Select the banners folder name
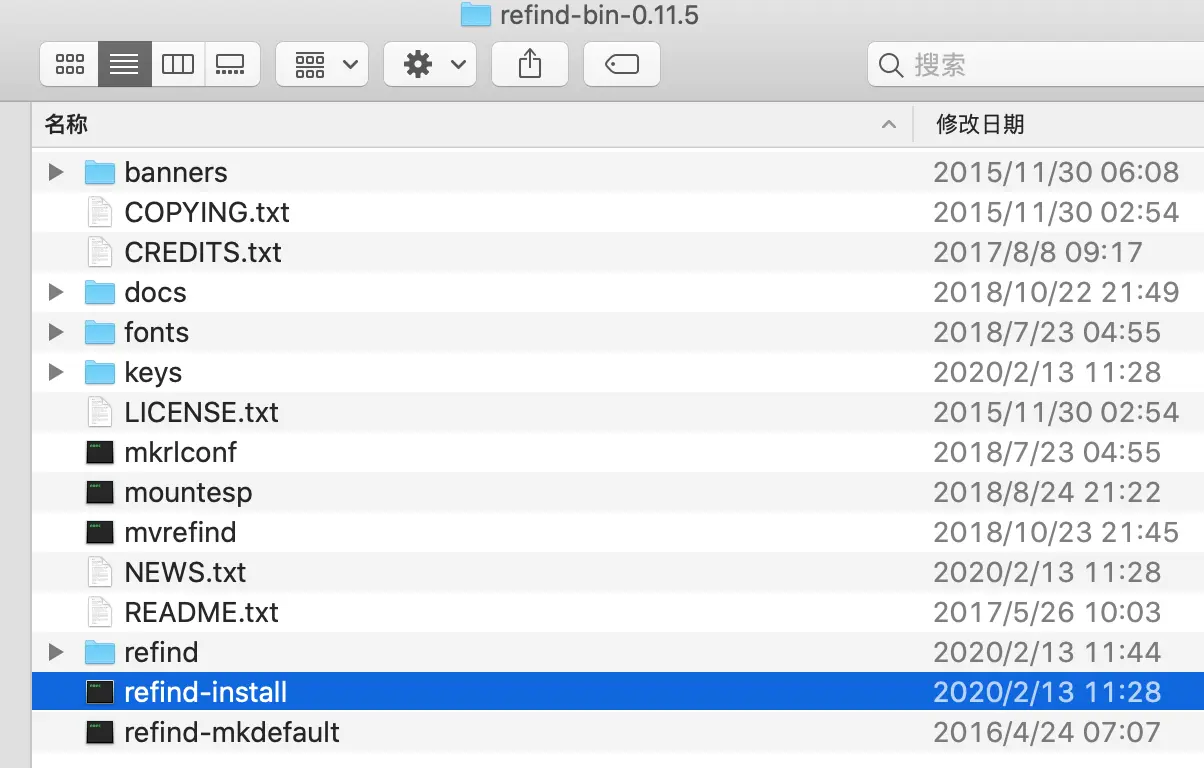Screen dimensions: 1204x768 [176, 172]
